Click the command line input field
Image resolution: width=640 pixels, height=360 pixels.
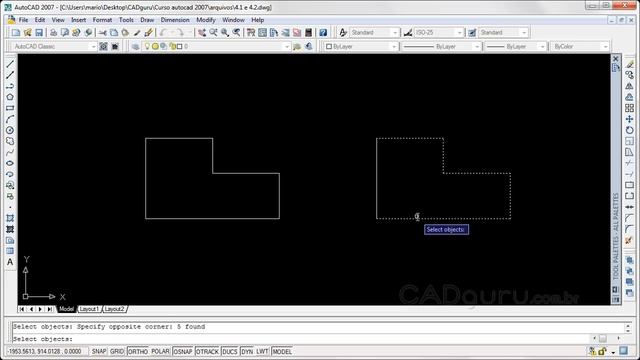tap(300, 339)
